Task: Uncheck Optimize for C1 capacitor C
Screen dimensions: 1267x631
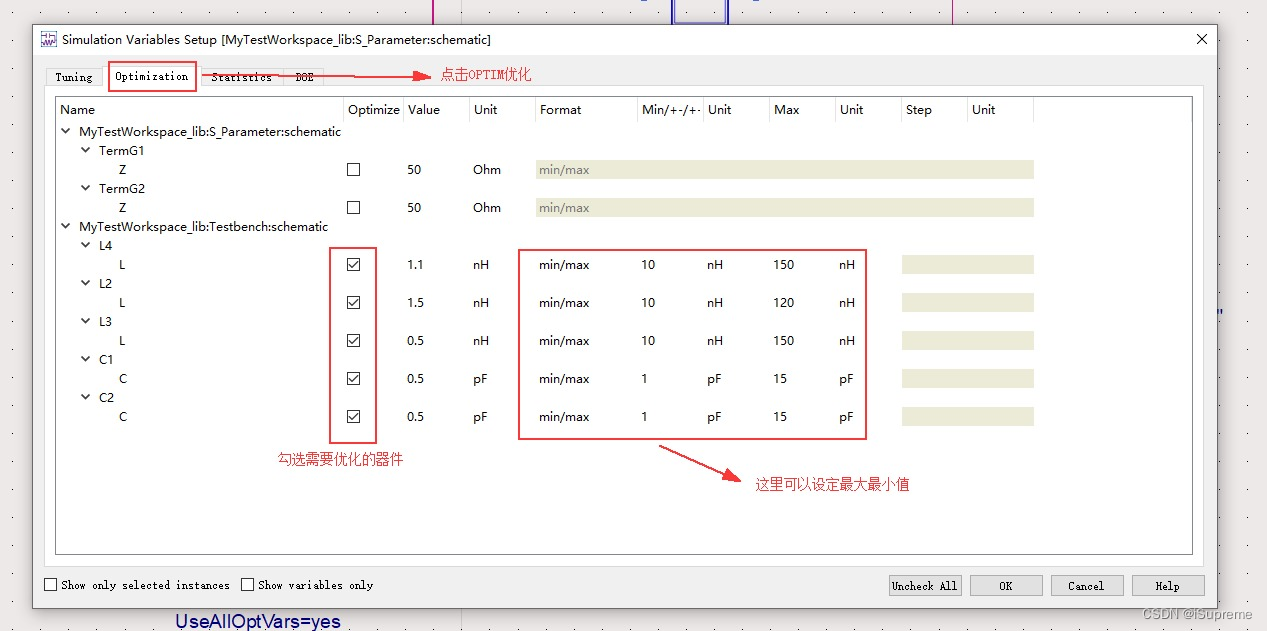Action: (x=353, y=379)
